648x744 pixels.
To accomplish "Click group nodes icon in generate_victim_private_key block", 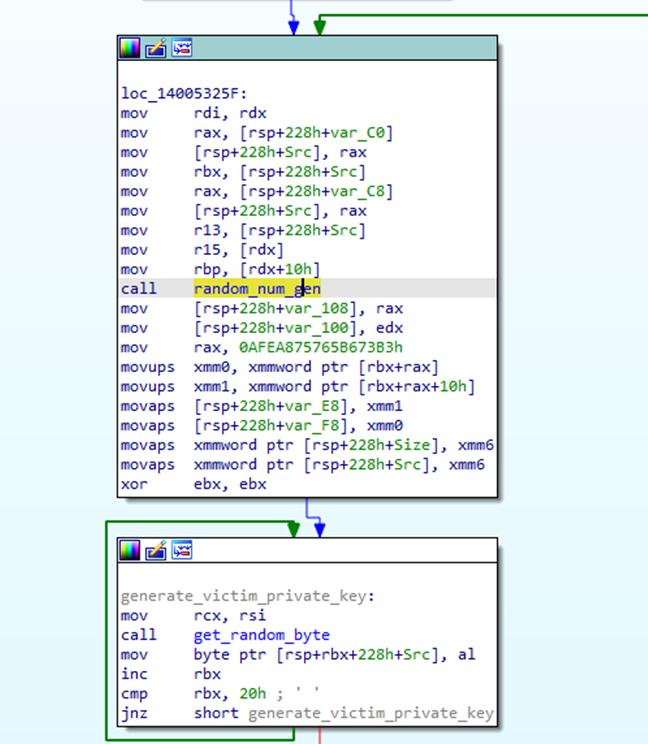I will click(182, 550).
